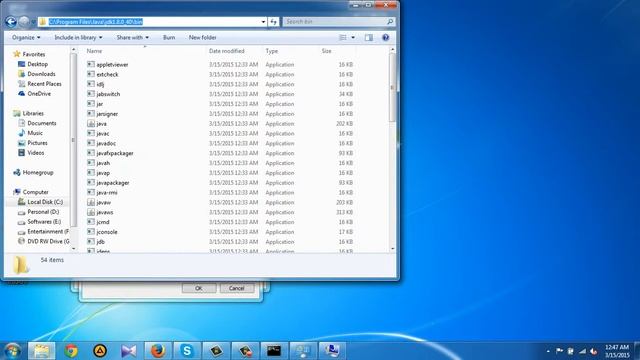Viewport: 640px width, 360px height.
Task: Click the Back navigation arrow
Action: tap(11, 22)
